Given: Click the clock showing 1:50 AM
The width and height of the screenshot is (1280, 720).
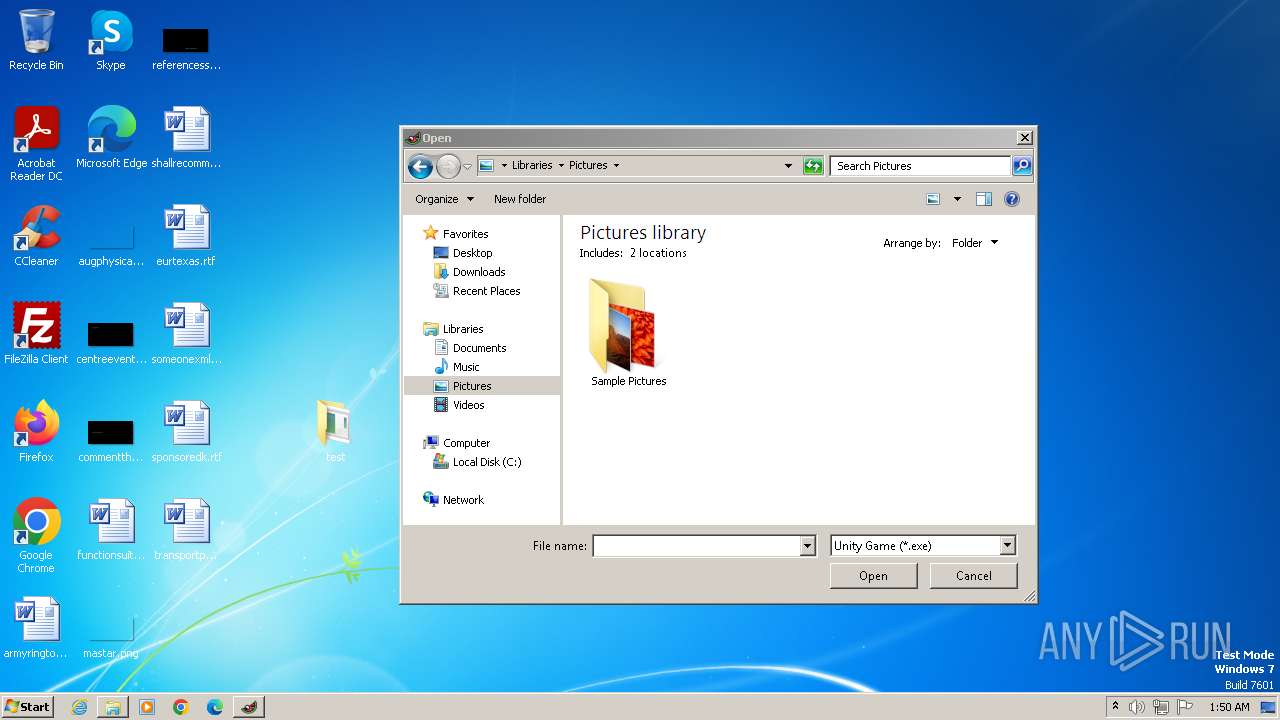Looking at the screenshot, I should 1229,707.
